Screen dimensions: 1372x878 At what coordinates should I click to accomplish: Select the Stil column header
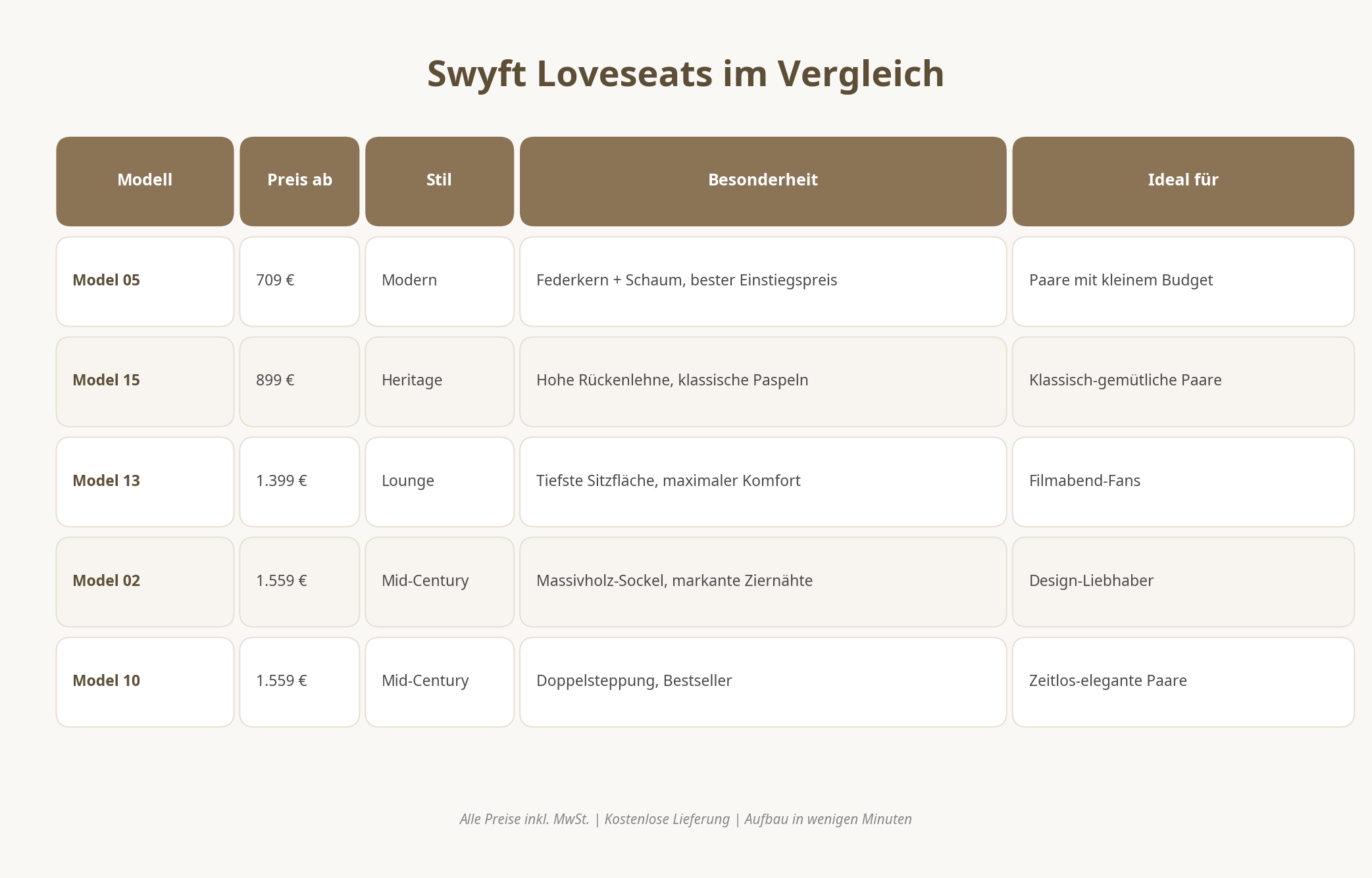[x=439, y=180]
